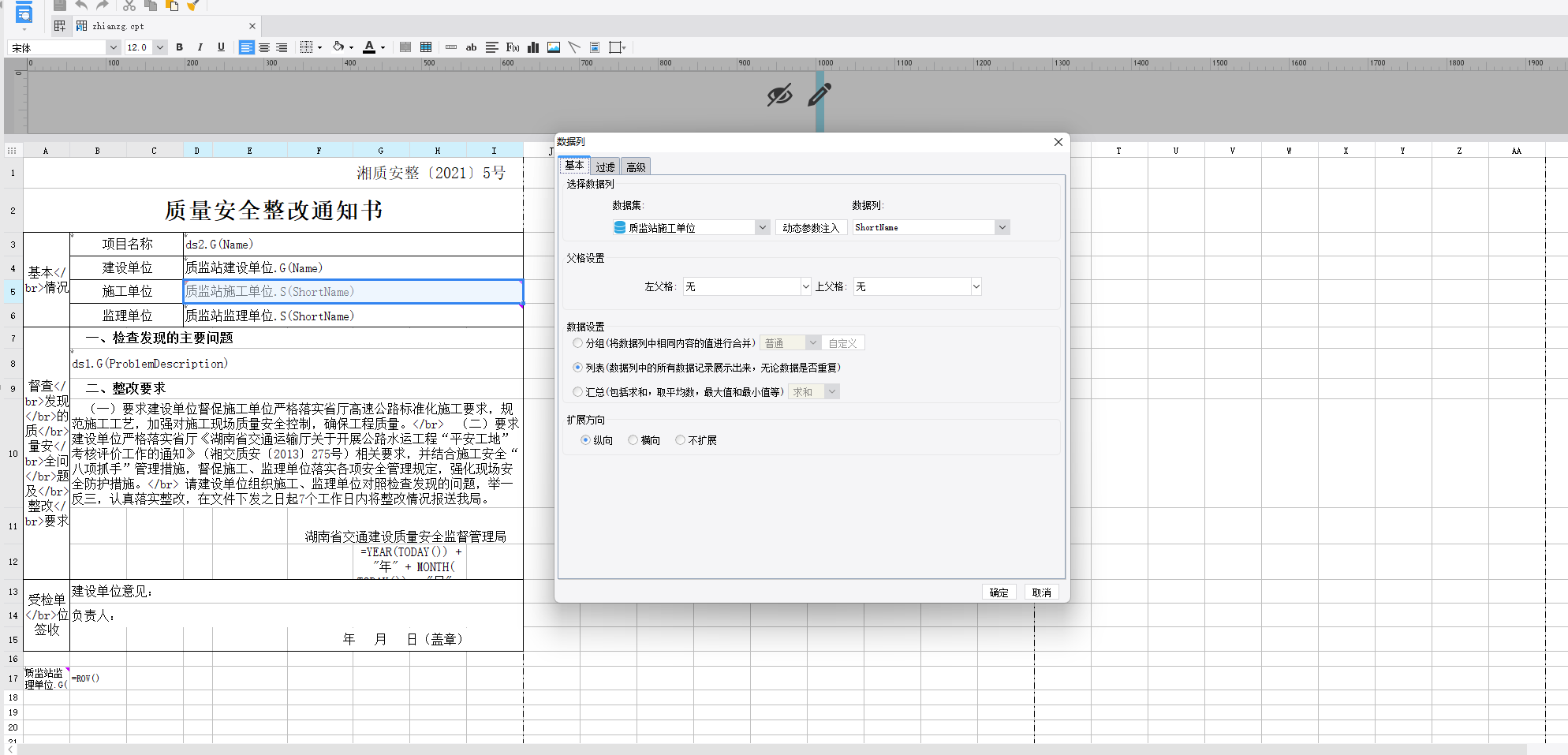The height and width of the screenshot is (755, 1568).
Task: Insert plain text element (ab)
Action: pos(472,47)
